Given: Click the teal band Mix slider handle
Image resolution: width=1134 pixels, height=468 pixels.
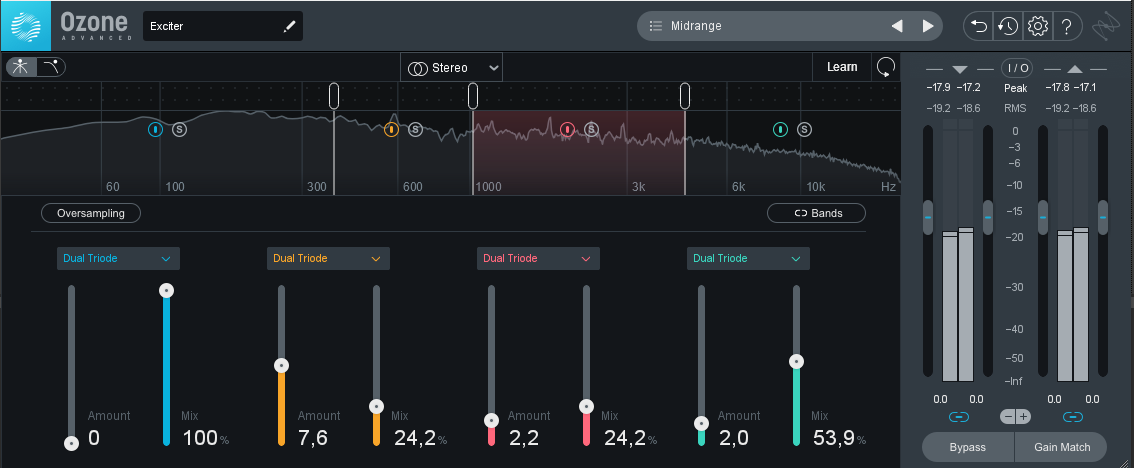Looking at the screenshot, I should tap(796, 361).
